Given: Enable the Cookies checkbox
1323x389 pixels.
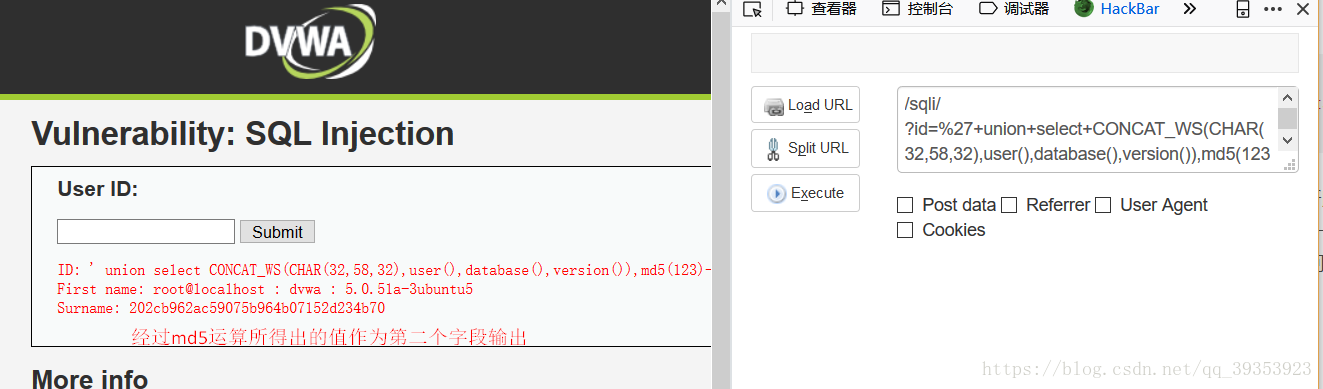Looking at the screenshot, I should click(905, 230).
